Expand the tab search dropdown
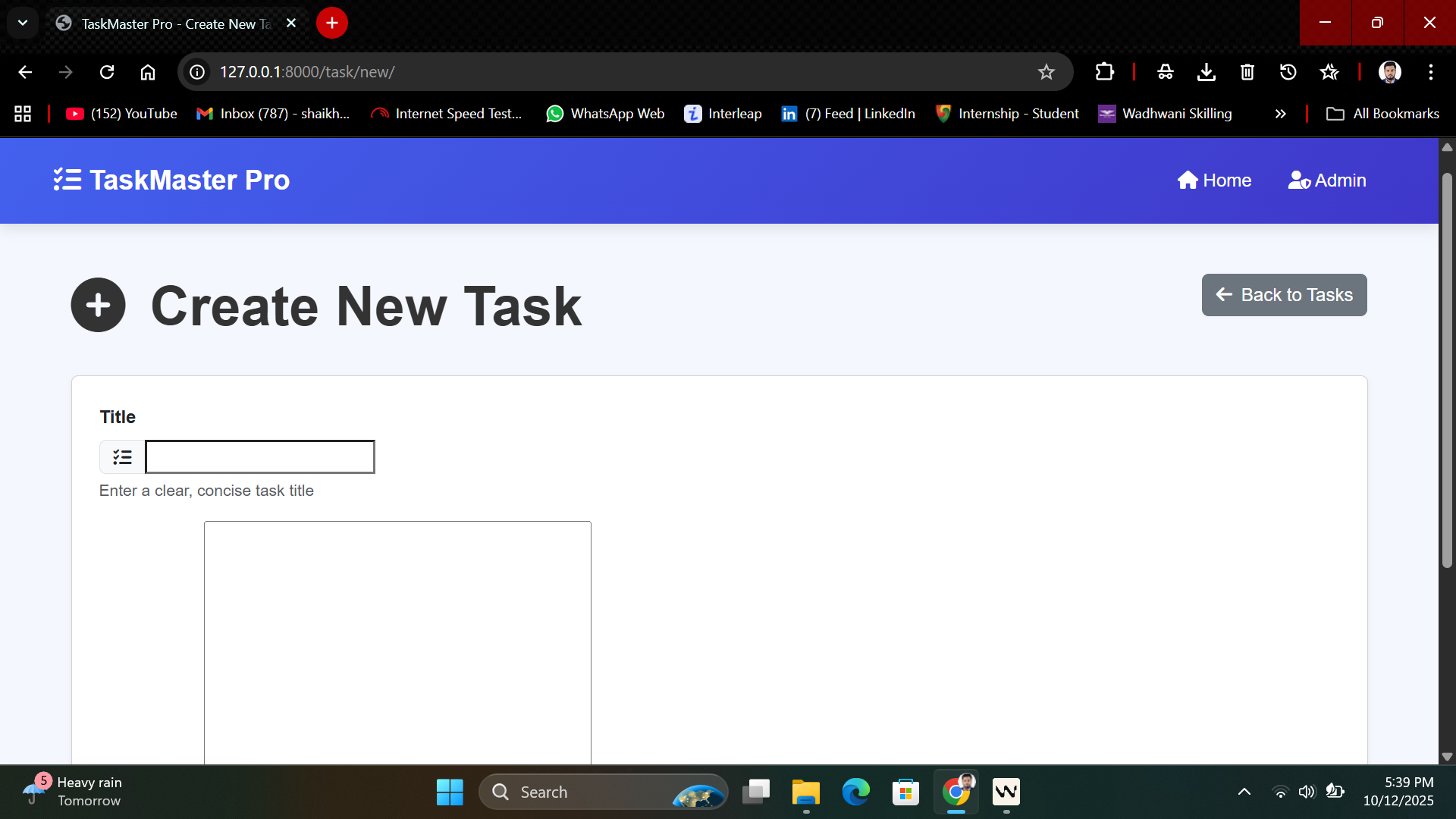The height and width of the screenshot is (819, 1456). pyautogui.click(x=23, y=23)
